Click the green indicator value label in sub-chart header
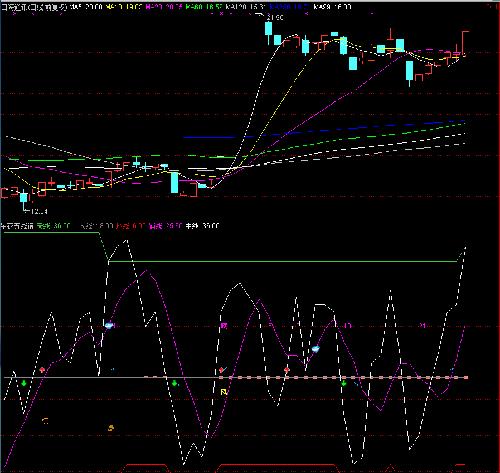500x473 pixels. (x=53, y=226)
